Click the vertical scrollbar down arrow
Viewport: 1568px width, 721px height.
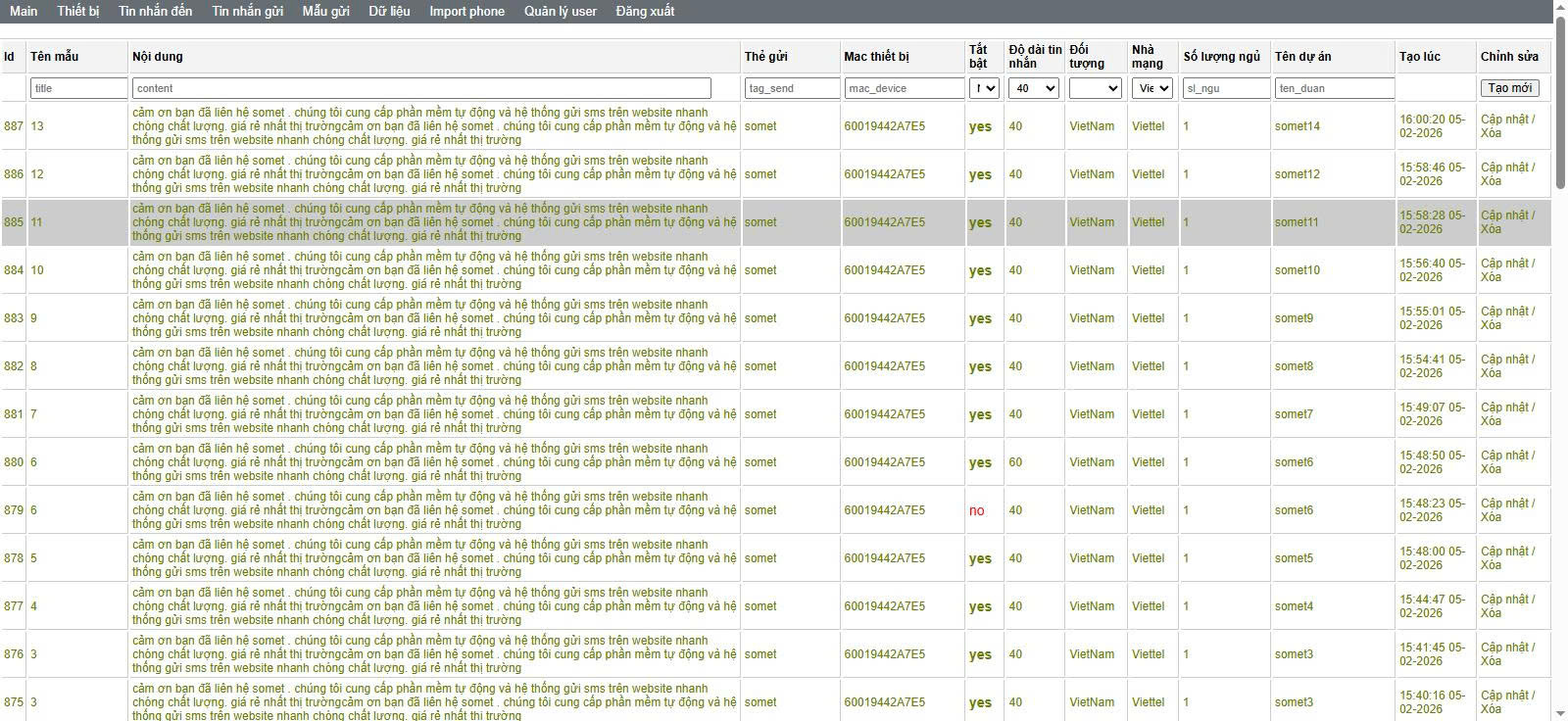pos(1560,713)
